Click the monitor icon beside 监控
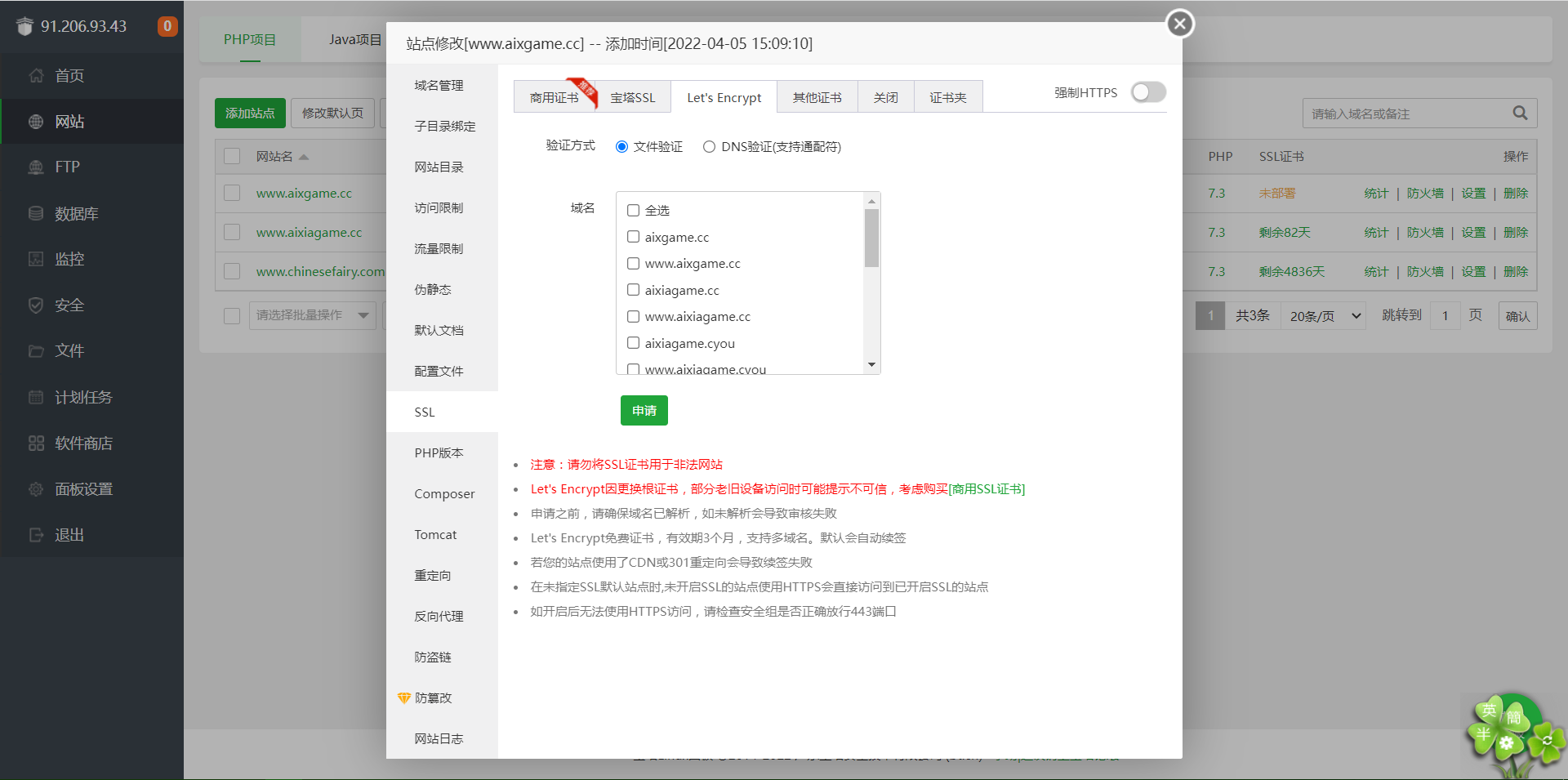Image resolution: width=1568 pixels, height=780 pixels. tap(36, 259)
